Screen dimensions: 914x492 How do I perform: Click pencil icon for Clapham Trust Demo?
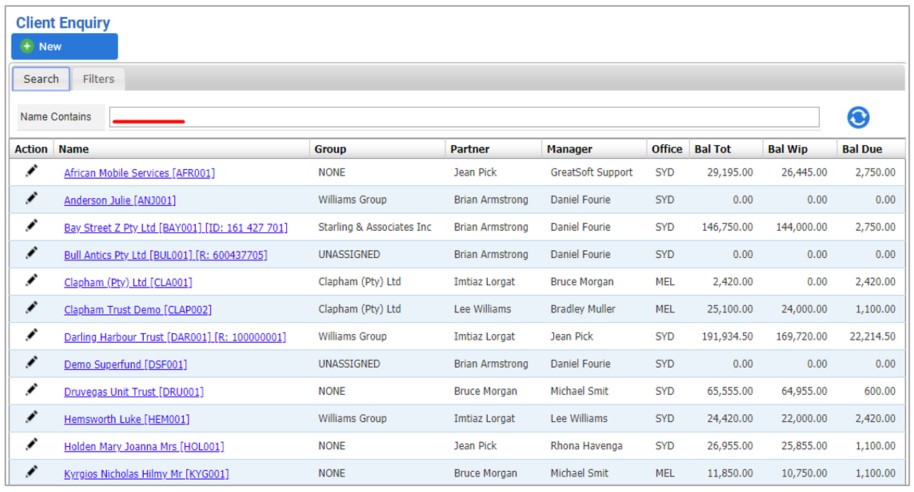31,308
